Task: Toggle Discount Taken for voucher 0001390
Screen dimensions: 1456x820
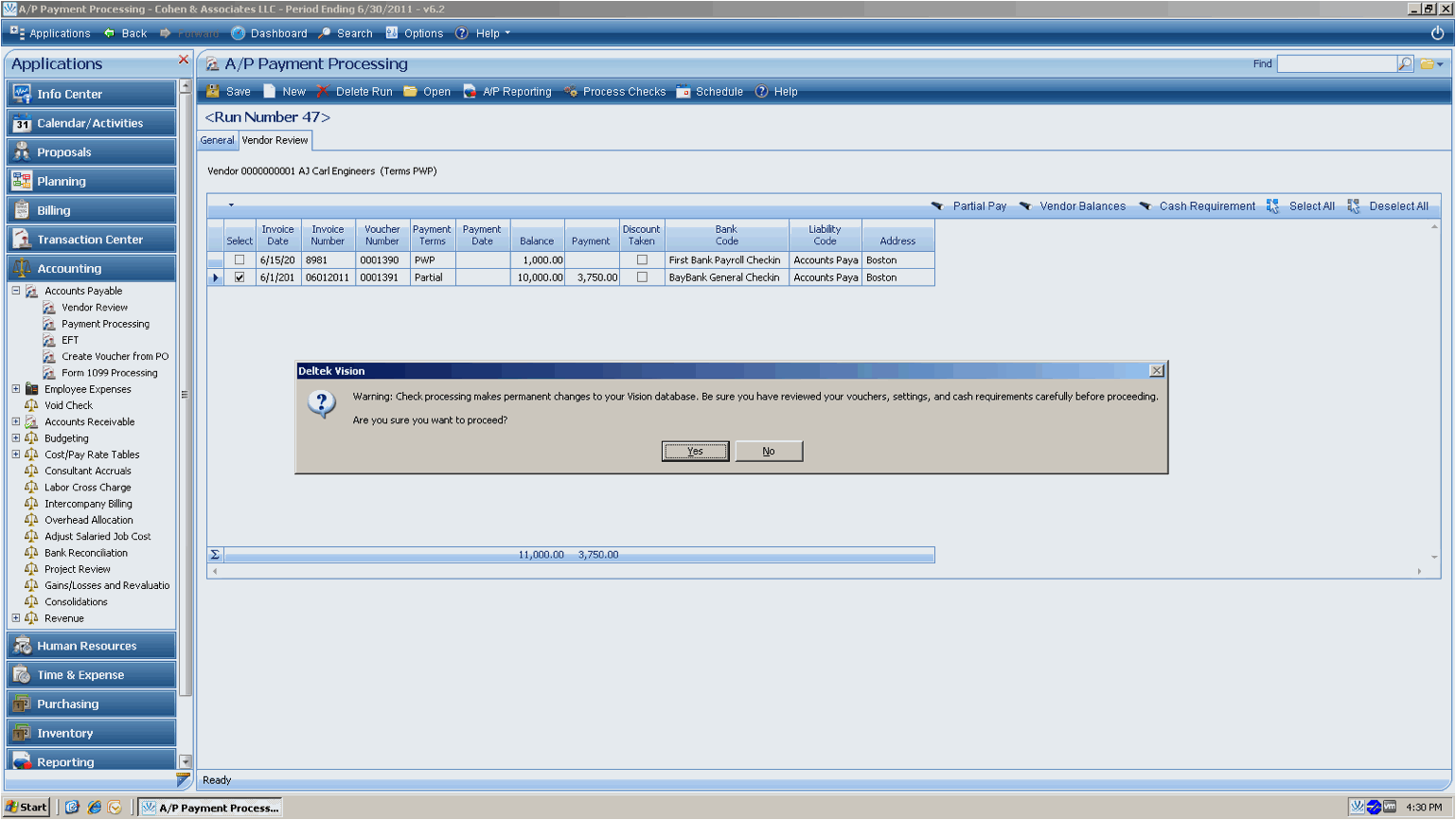Action: 642,259
